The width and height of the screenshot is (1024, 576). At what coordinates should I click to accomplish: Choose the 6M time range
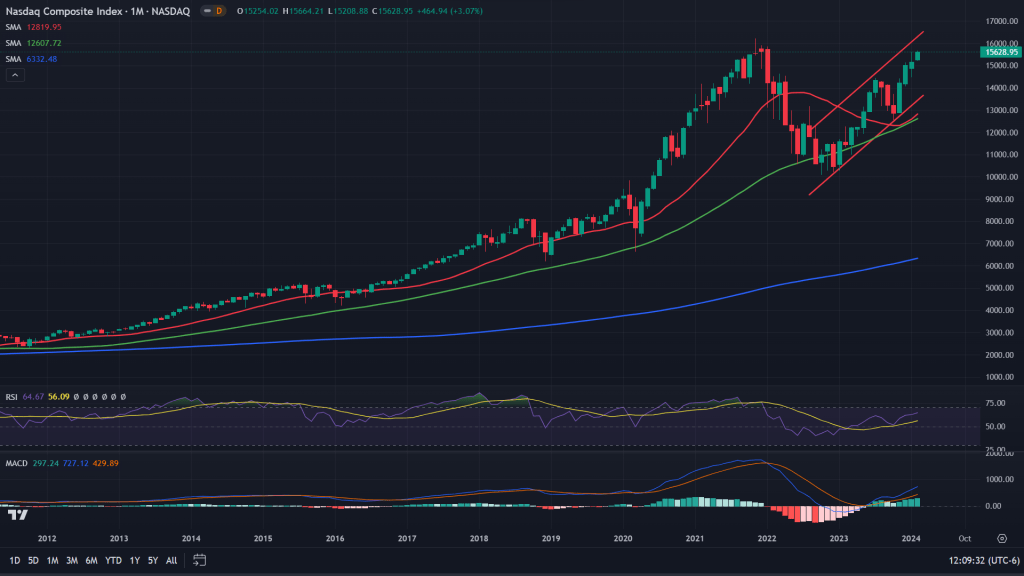[x=91, y=560]
